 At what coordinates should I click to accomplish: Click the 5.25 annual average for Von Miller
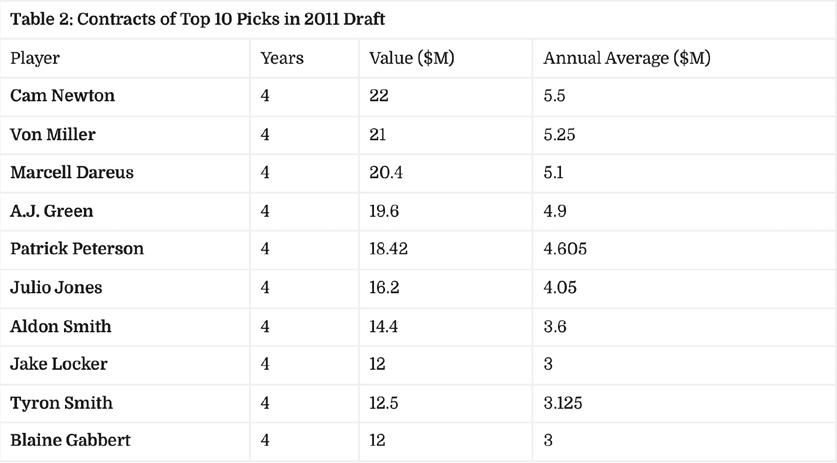(560, 134)
